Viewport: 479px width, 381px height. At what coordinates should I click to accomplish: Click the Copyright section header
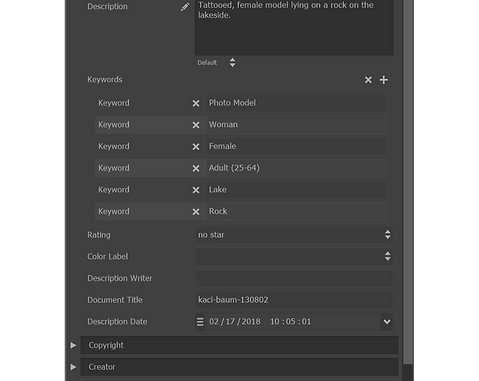pos(239,345)
